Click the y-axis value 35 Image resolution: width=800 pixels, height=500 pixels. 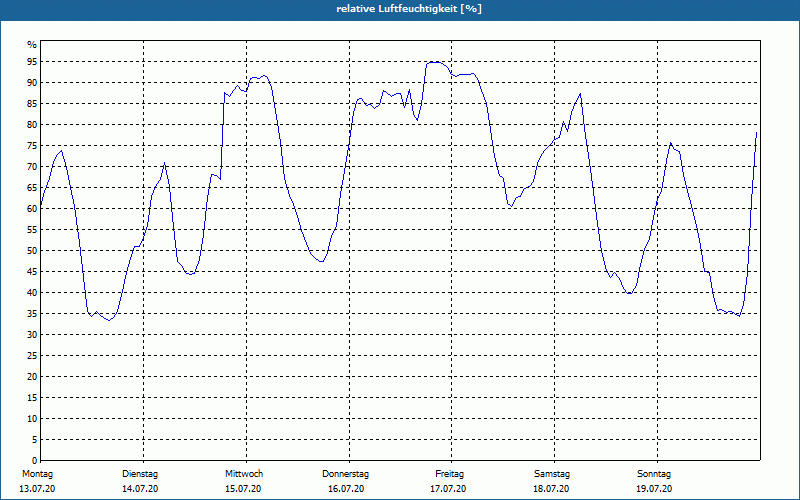pos(32,314)
